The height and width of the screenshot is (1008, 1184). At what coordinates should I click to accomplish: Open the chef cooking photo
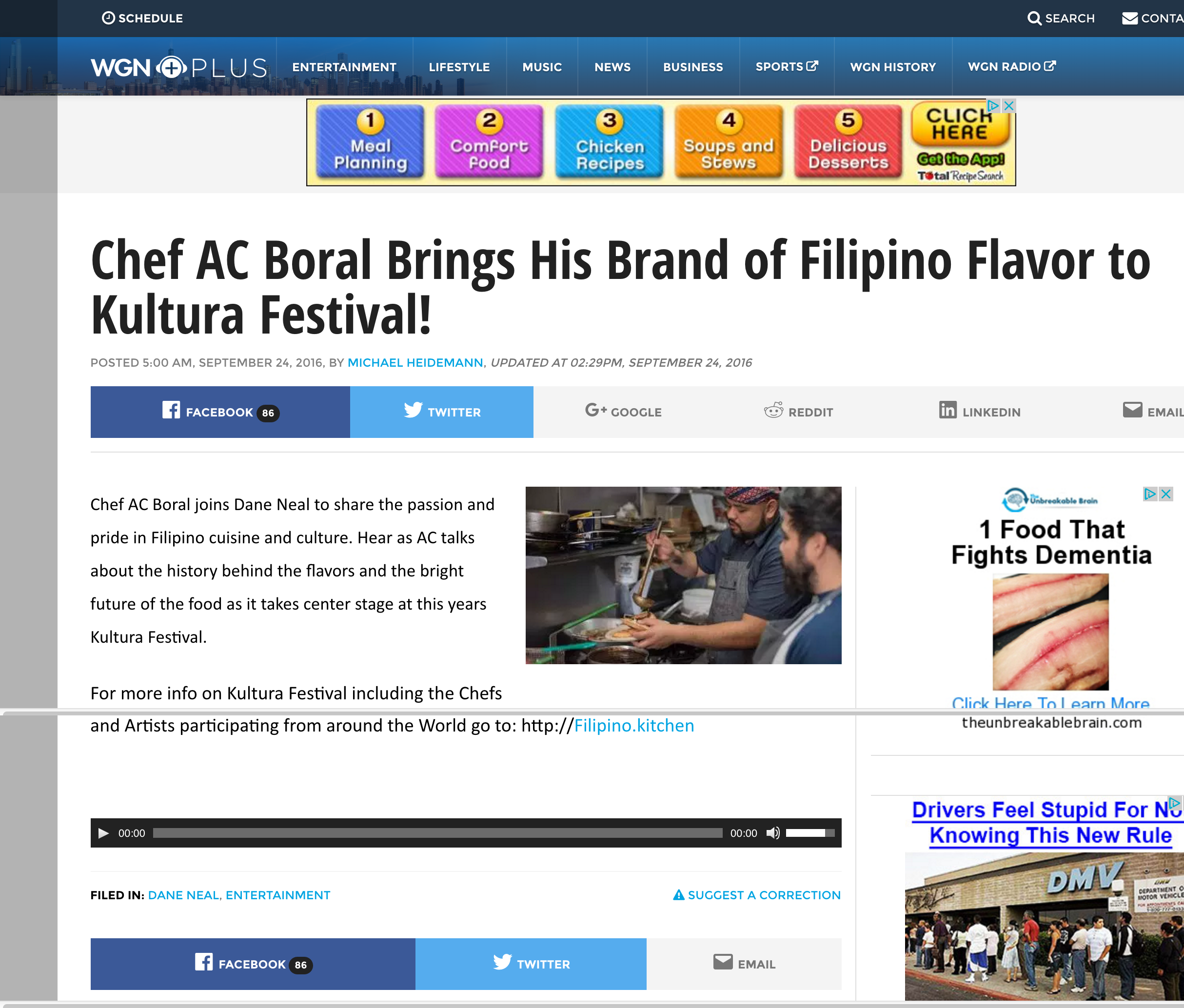683,575
